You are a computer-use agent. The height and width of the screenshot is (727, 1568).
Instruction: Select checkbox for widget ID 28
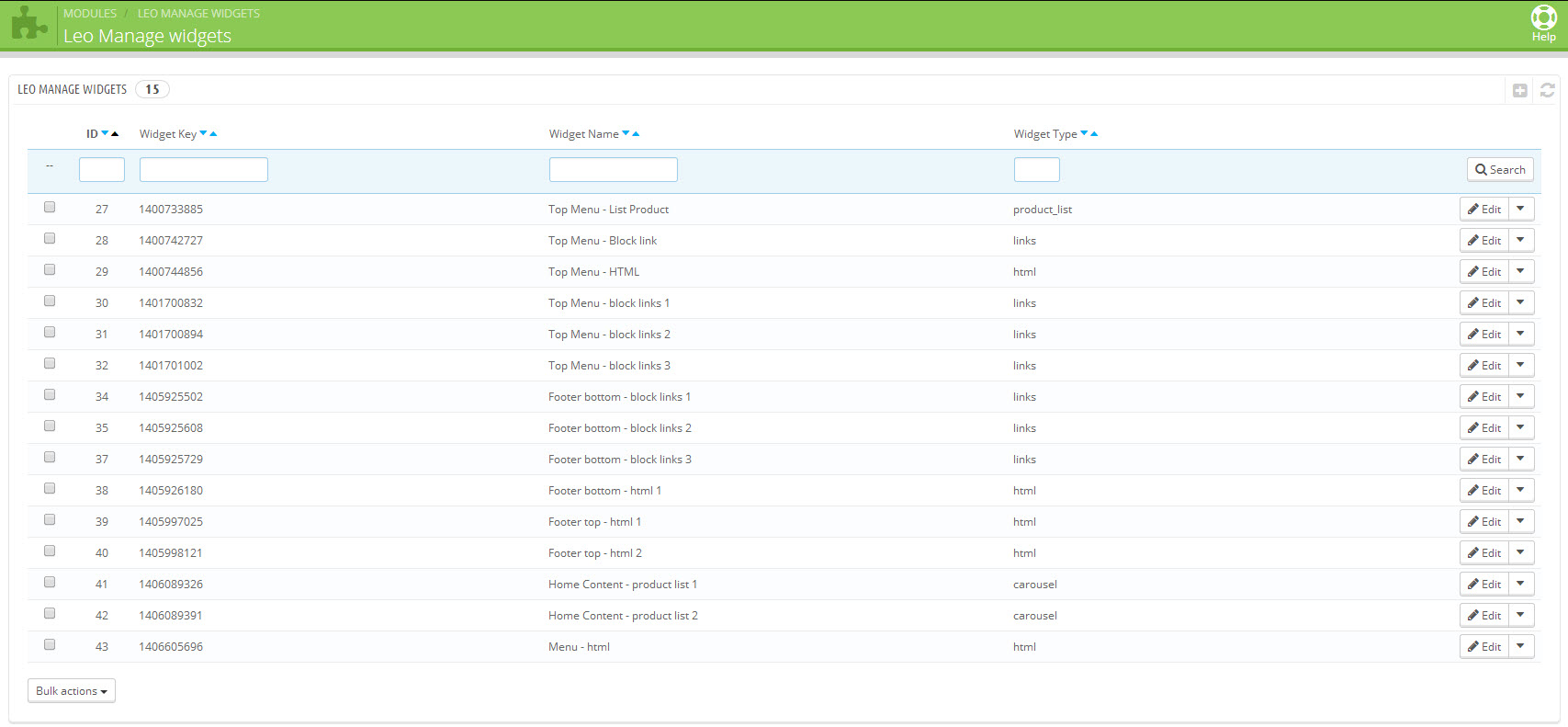(50, 239)
